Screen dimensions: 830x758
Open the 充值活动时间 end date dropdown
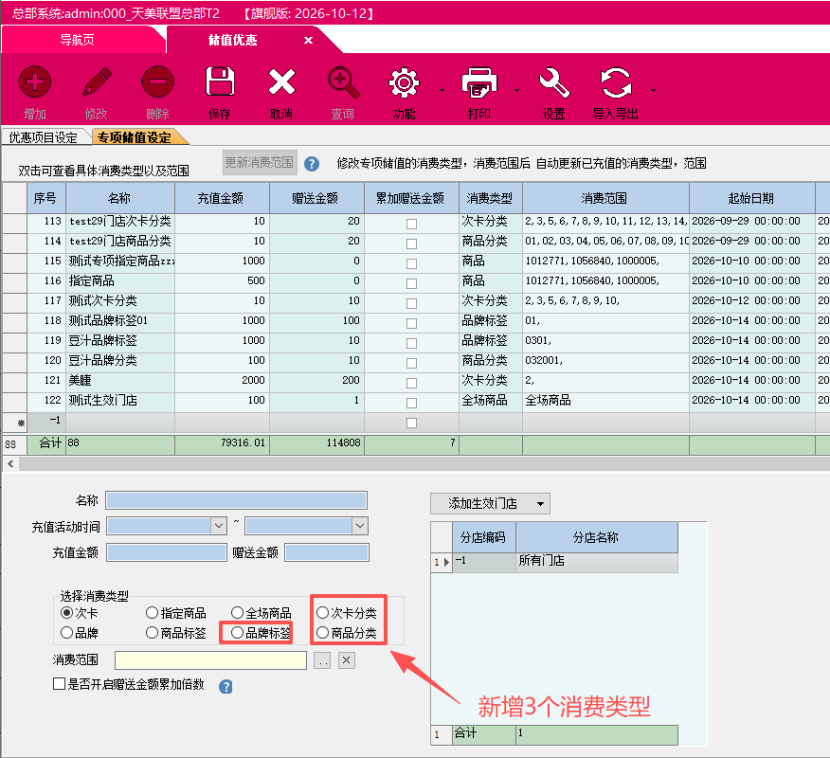pyautogui.click(x=360, y=526)
